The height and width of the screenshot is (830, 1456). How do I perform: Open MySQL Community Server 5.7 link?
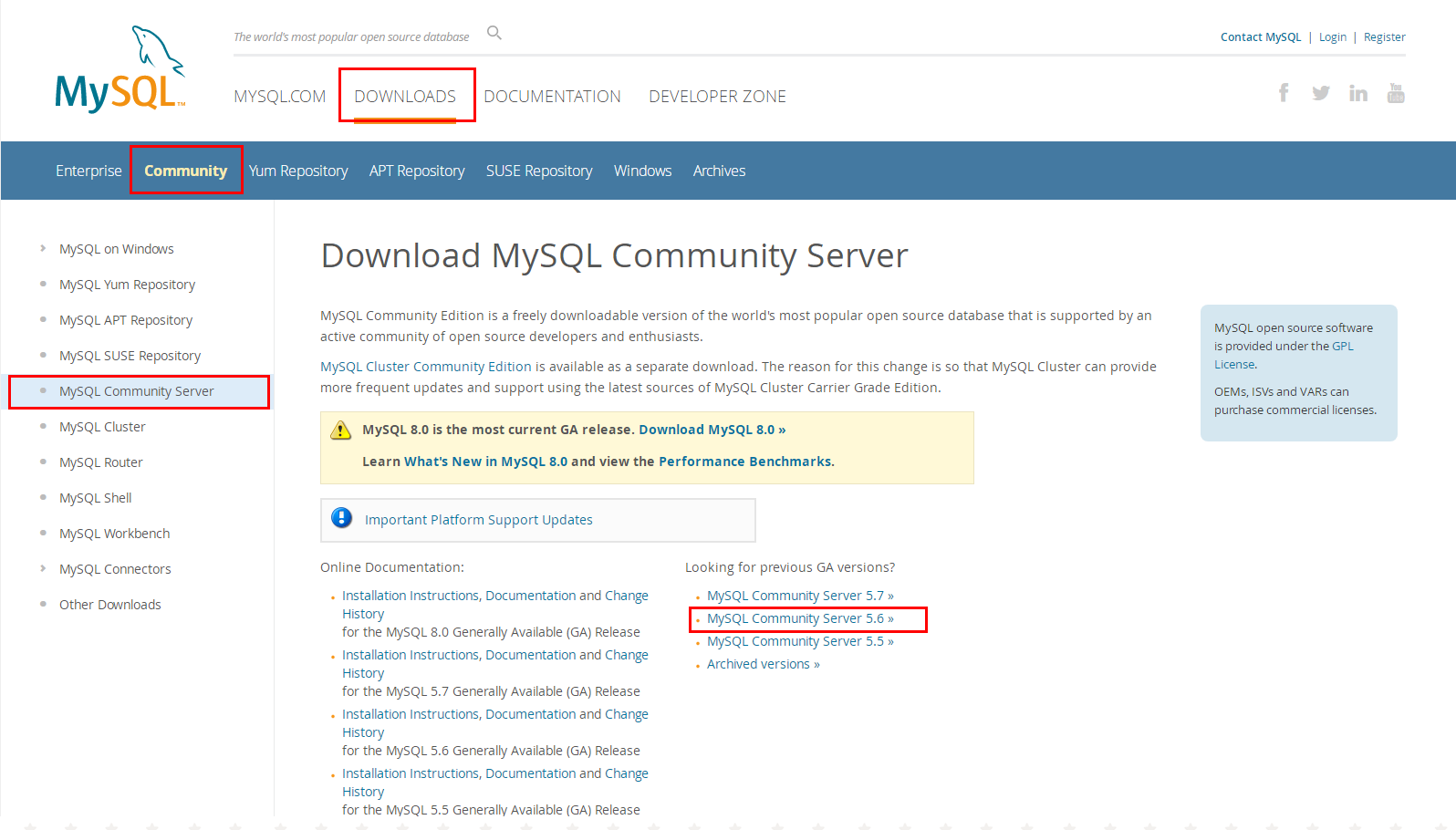pyautogui.click(x=800, y=596)
